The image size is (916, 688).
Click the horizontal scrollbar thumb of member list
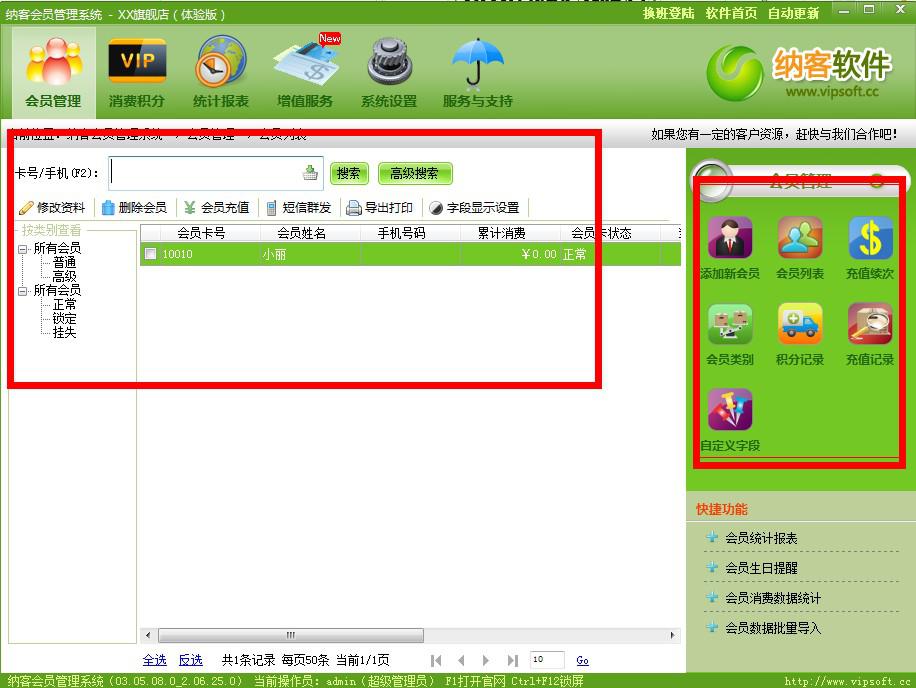coord(290,635)
